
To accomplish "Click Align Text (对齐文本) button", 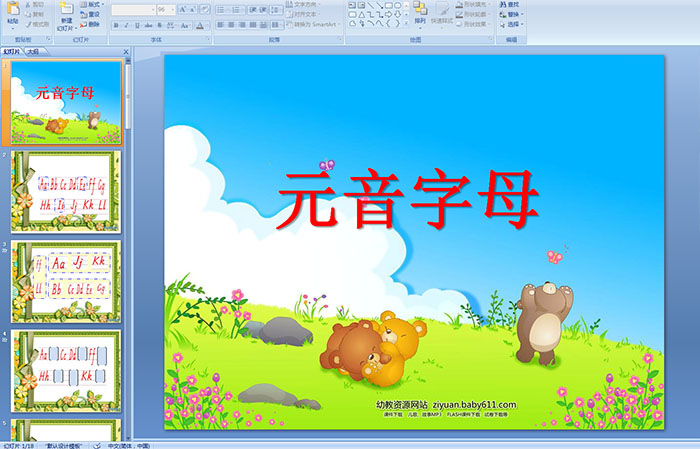I will pos(305,14).
